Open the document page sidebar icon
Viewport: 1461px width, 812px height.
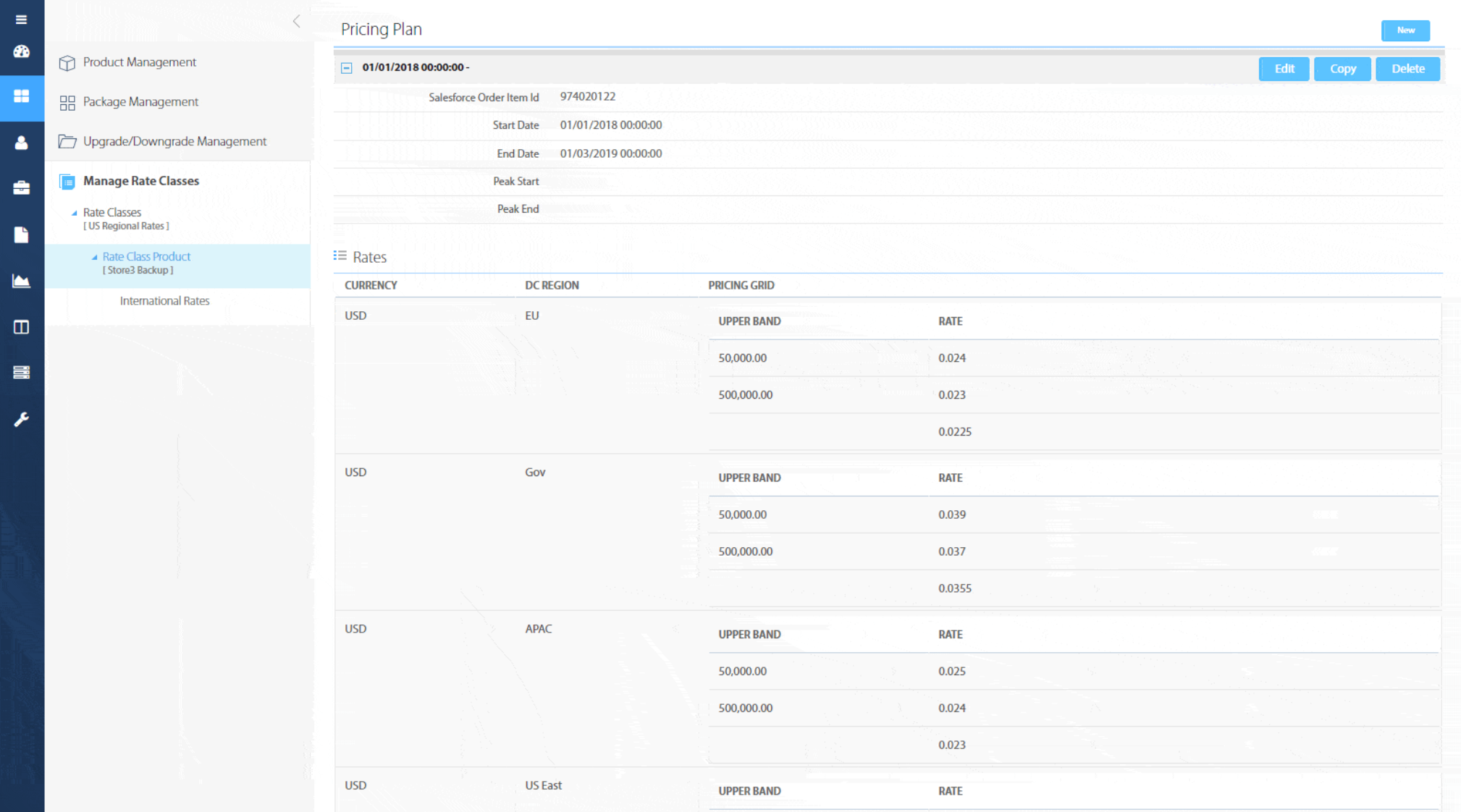pyautogui.click(x=21, y=234)
